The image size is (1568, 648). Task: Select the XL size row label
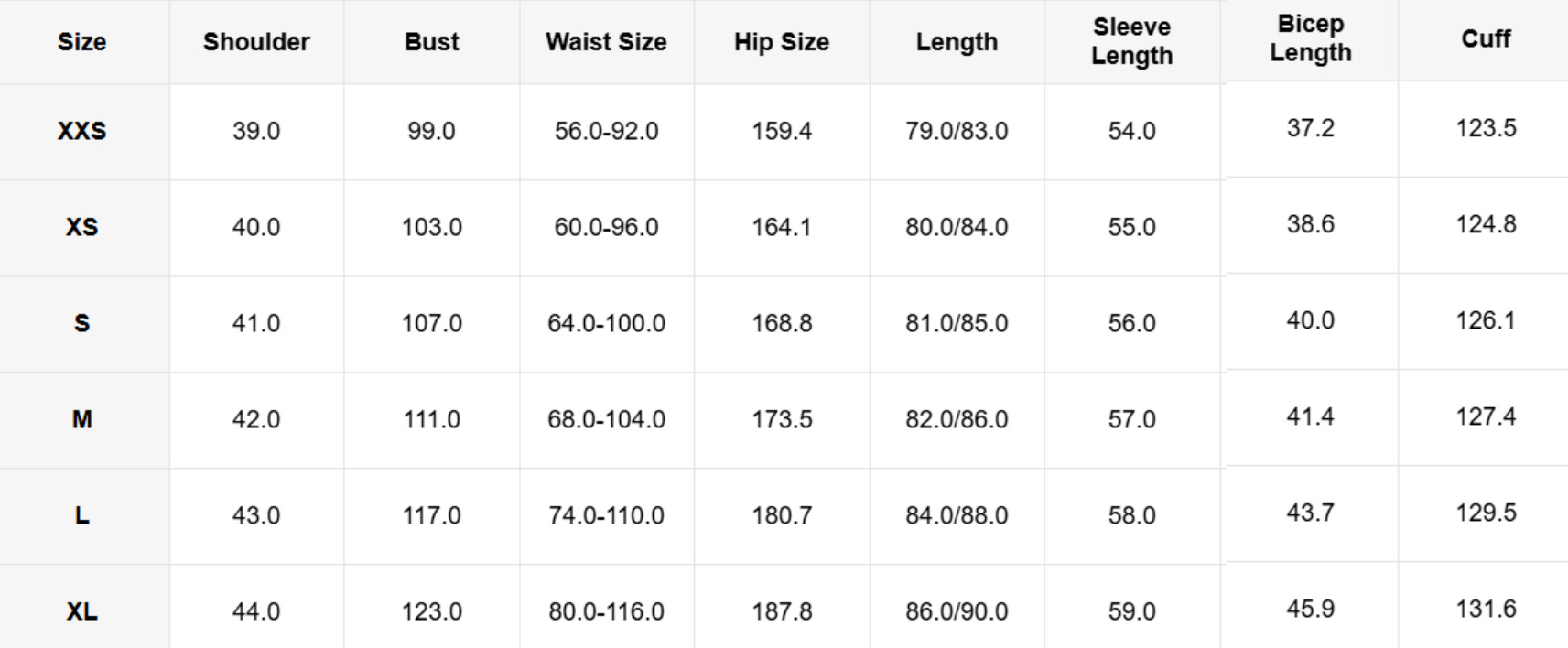coord(81,611)
